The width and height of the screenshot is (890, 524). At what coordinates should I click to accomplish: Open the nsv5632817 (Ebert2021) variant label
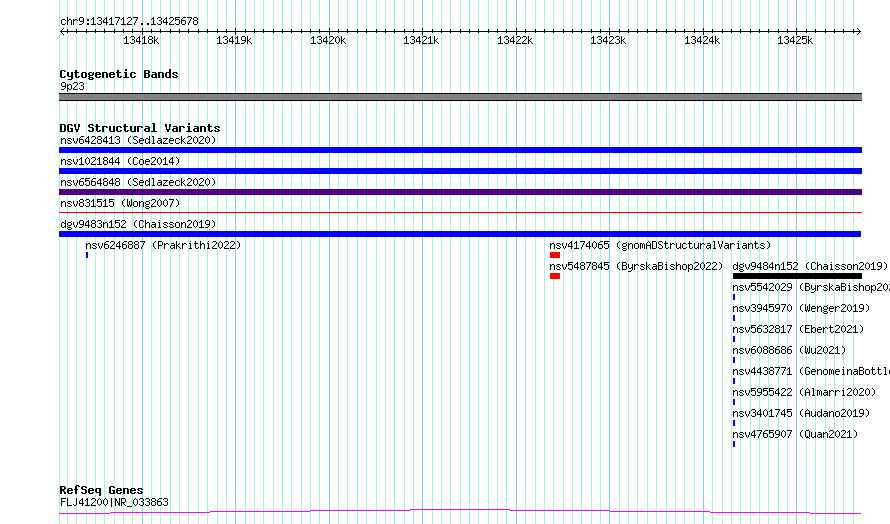[798, 329]
